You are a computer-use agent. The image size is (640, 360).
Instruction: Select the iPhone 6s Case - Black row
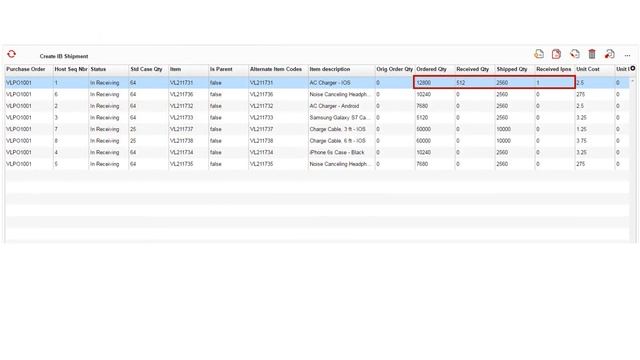[317, 152]
